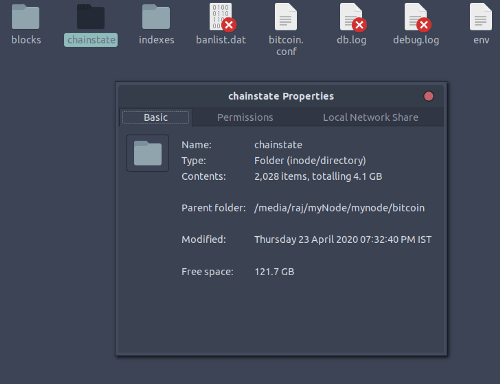This screenshot has height=384, width=500.
Task: Select the env file icon
Action: coord(481,17)
